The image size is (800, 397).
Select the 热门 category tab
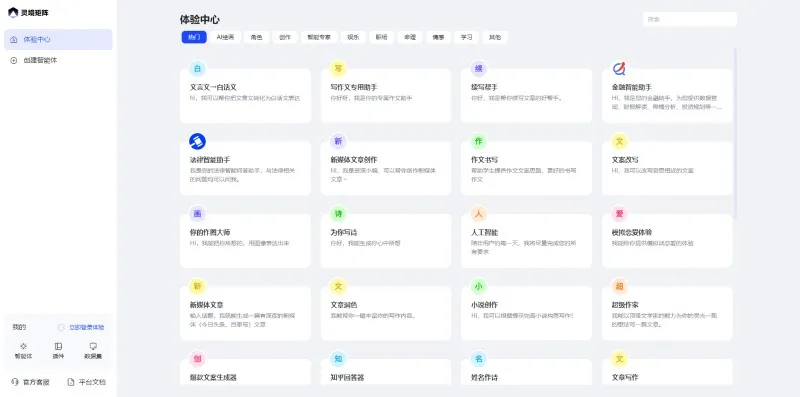(194, 37)
